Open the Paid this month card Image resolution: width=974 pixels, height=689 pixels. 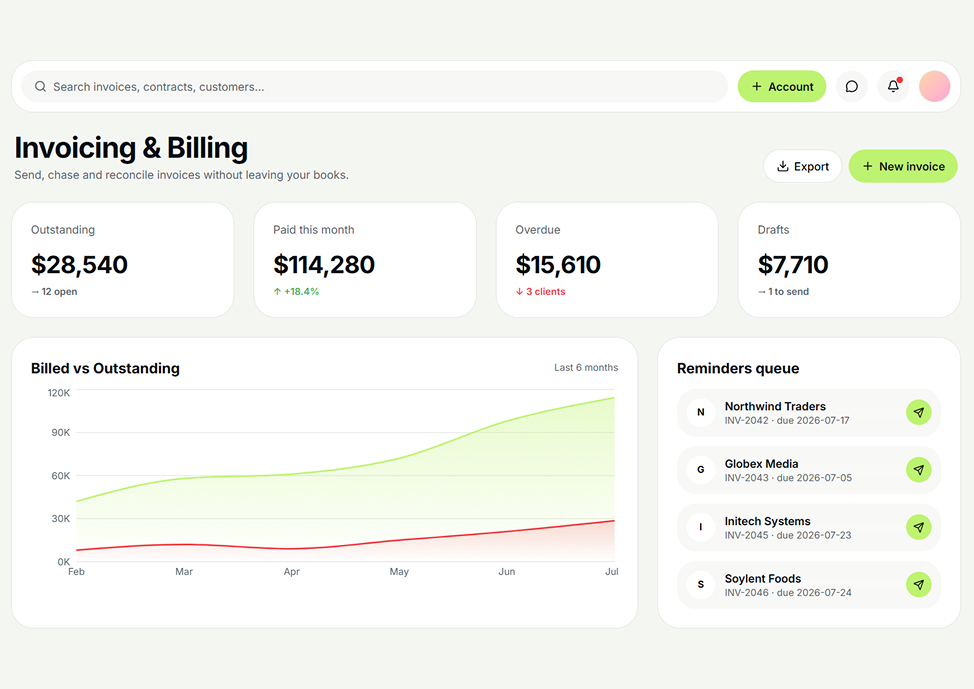365,260
